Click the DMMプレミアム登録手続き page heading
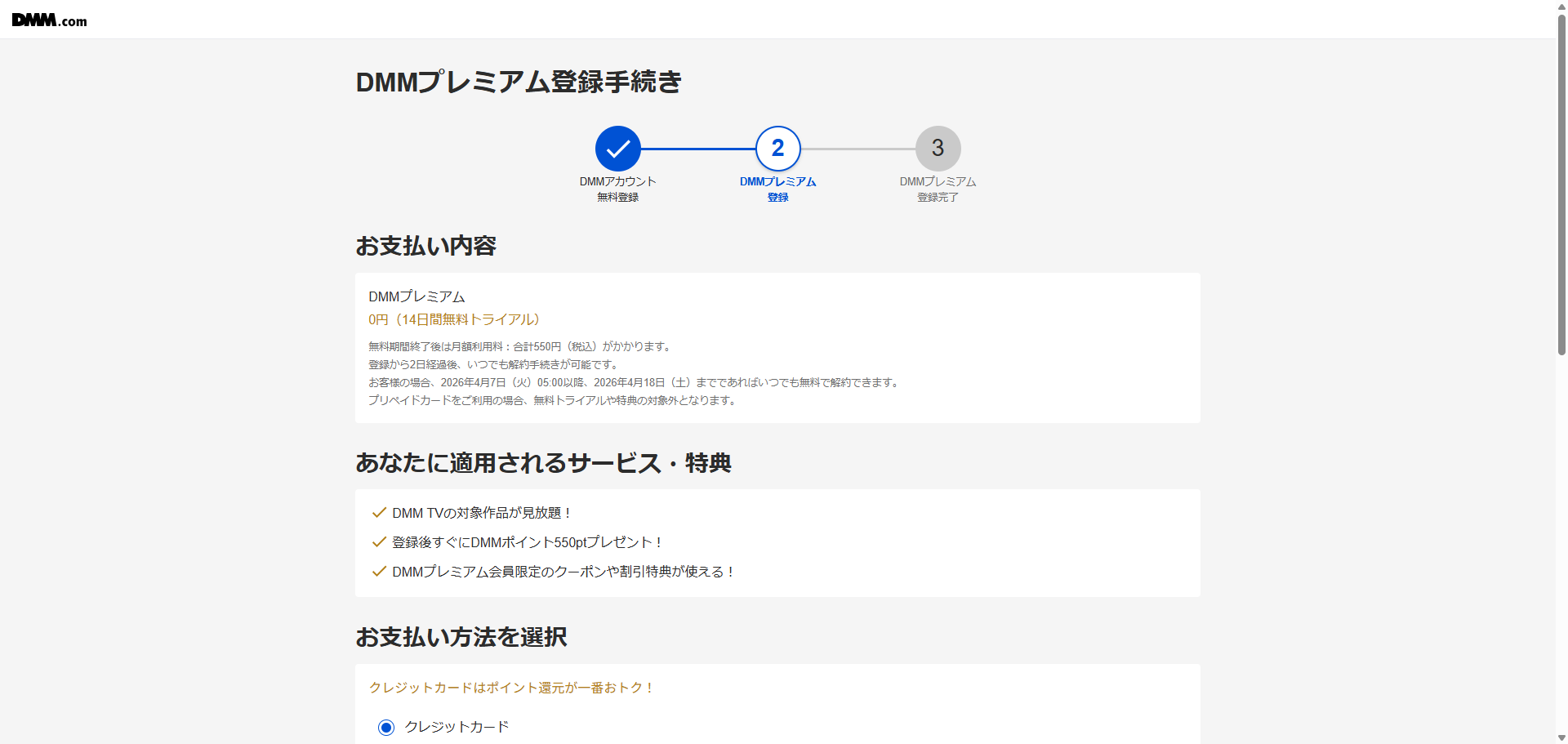The width and height of the screenshot is (1568, 744). [x=519, y=82]
